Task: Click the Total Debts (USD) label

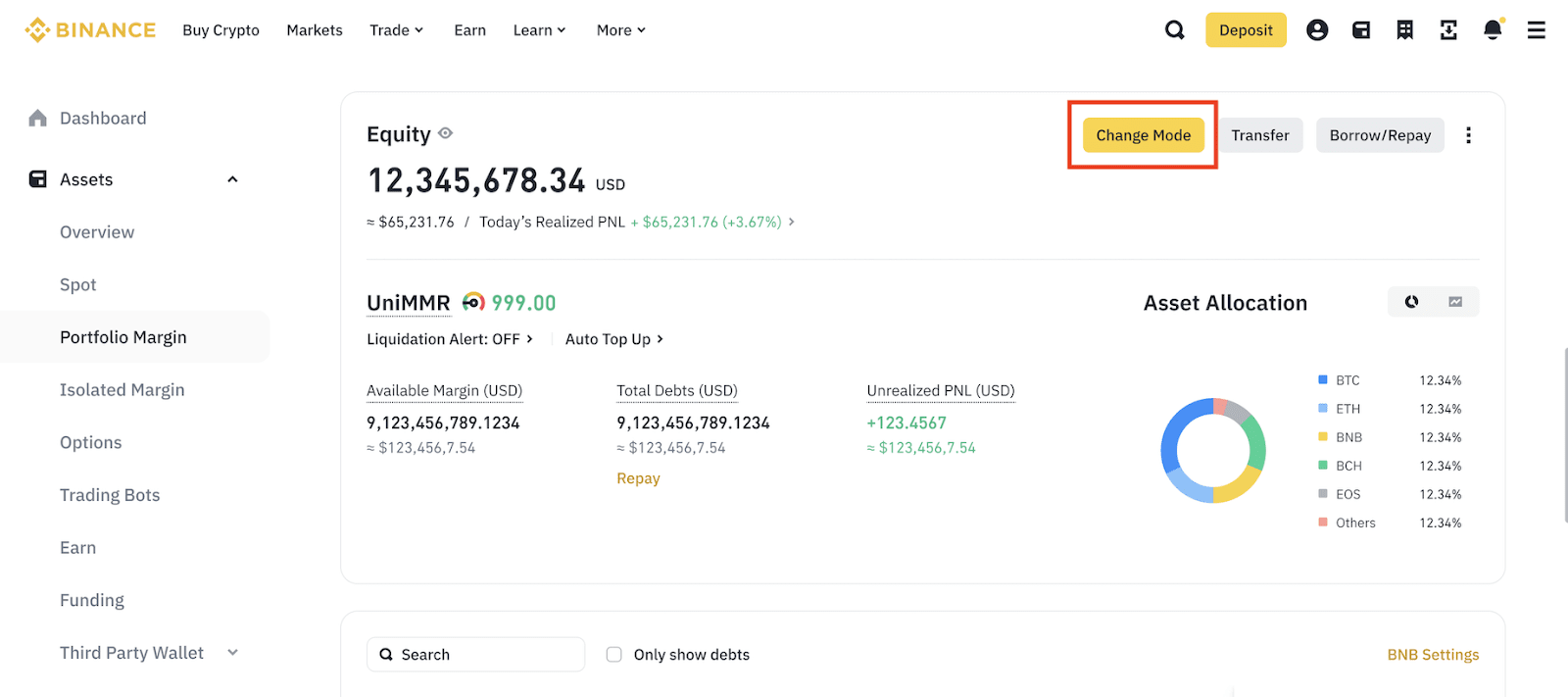Action: 677,390
